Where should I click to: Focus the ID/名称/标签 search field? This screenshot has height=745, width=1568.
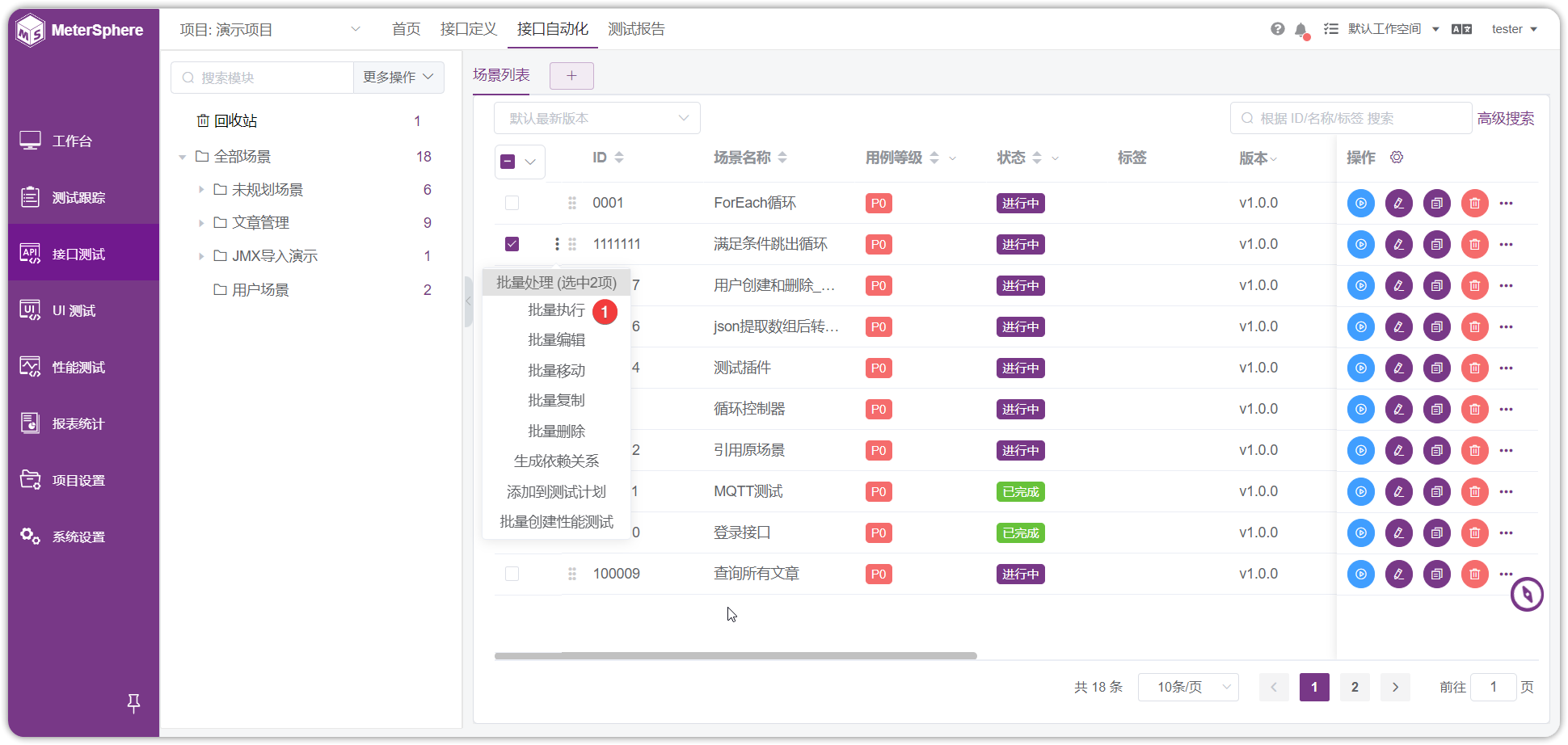(x=1351, y=118)
